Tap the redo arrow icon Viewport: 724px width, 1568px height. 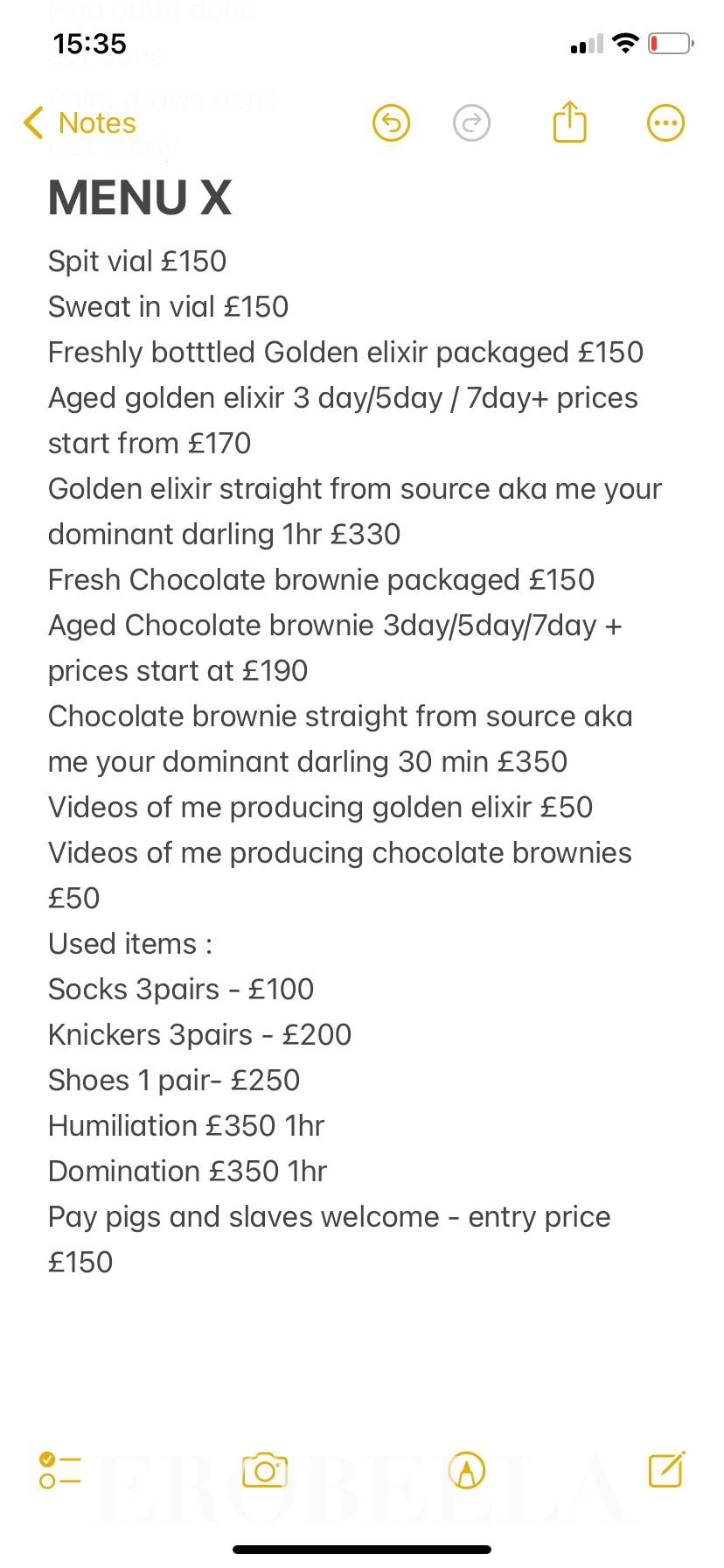tap(471, 123)
